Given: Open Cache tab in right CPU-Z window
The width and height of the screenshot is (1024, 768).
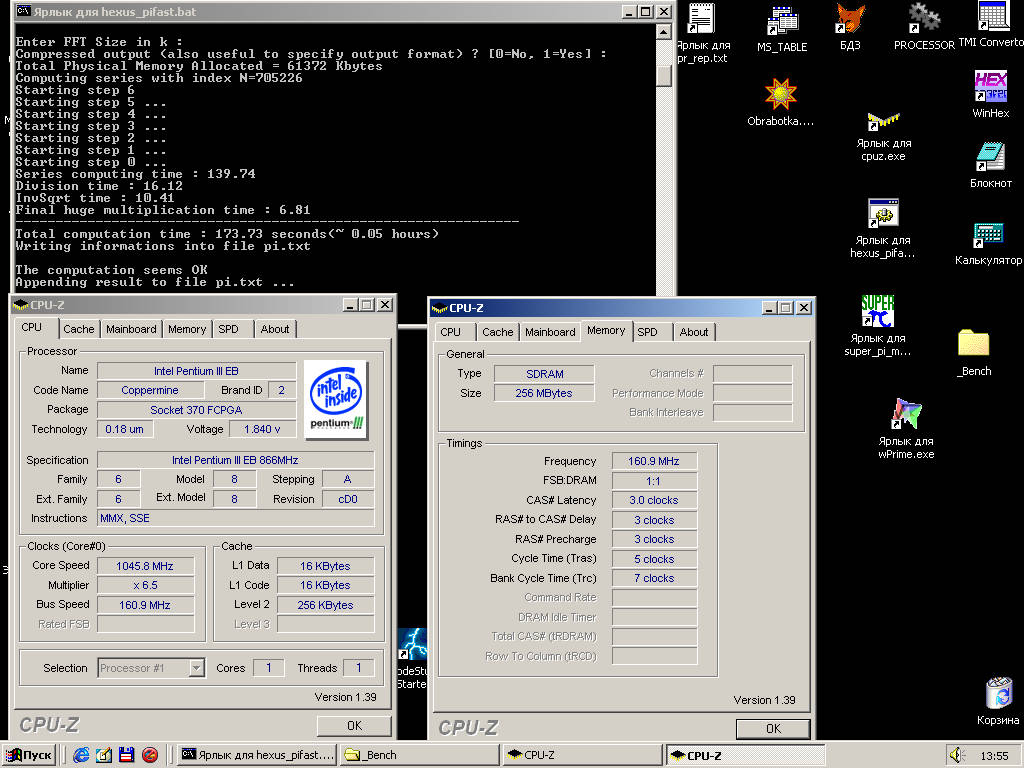Looking at the screenshot, I should (498, 332).
